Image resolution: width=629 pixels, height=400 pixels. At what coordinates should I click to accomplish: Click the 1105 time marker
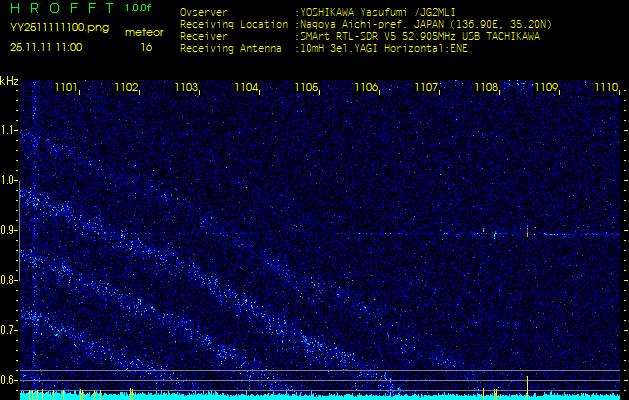click(x=306, y=88)
